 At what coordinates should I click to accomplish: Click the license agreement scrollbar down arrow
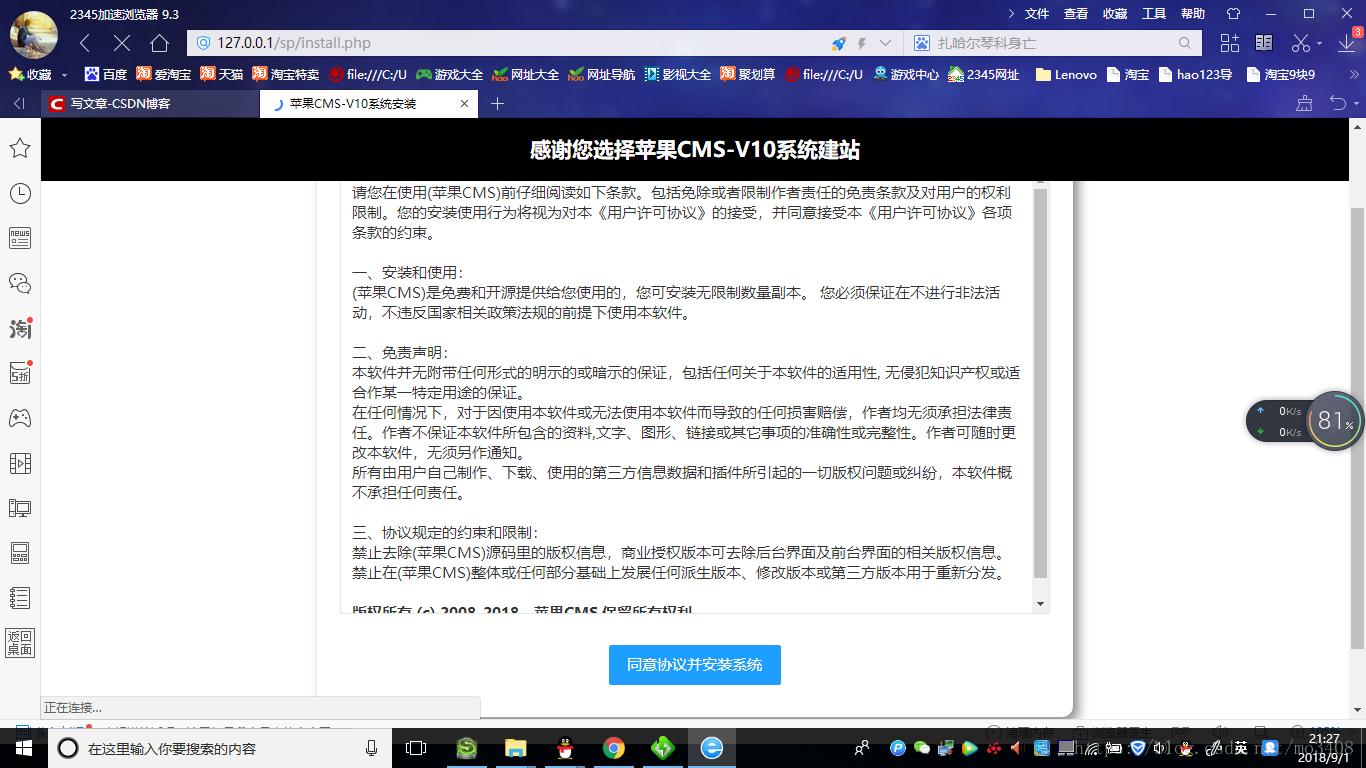click(1040, 604)
